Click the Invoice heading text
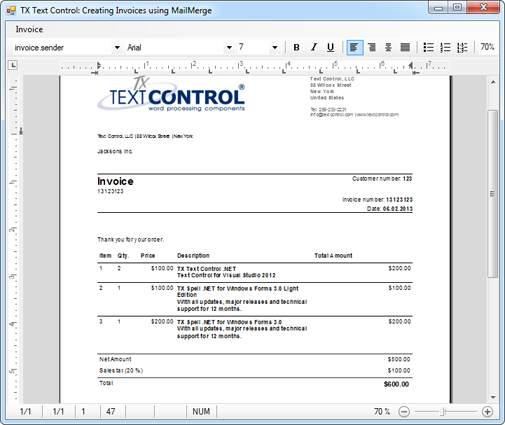This screenshot has width=505, height=425. pyautogui.click(x=115, y=181)
